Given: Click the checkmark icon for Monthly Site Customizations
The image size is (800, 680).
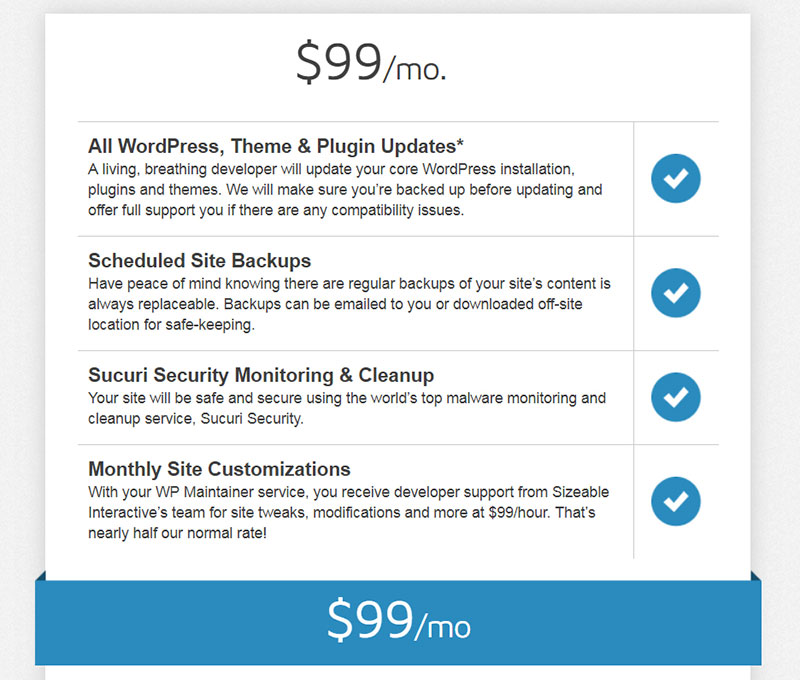Looking at the screenshot, I should [676, 501].
